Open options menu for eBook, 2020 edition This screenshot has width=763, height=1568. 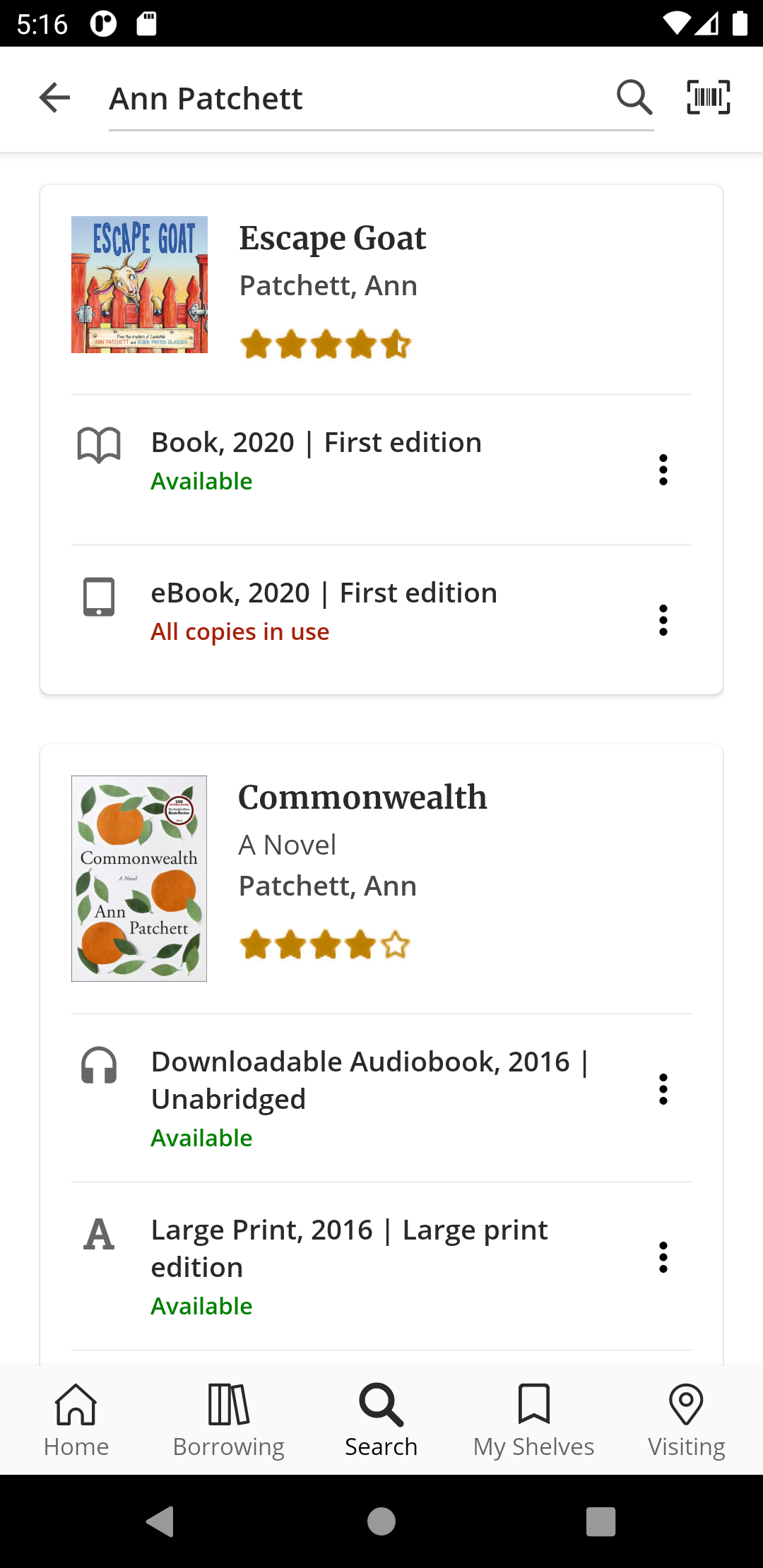663,620
